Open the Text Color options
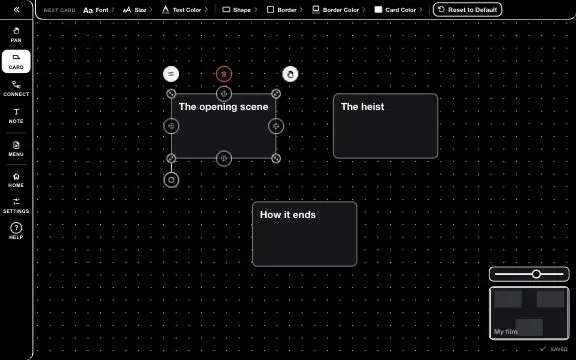576x360 pixels. click(185, 10)
